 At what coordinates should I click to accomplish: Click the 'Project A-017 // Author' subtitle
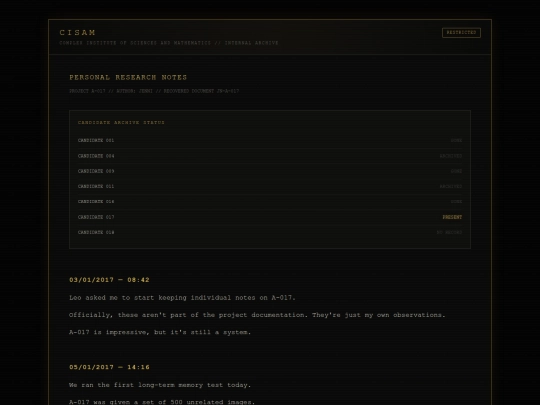(x=154, y=91)
